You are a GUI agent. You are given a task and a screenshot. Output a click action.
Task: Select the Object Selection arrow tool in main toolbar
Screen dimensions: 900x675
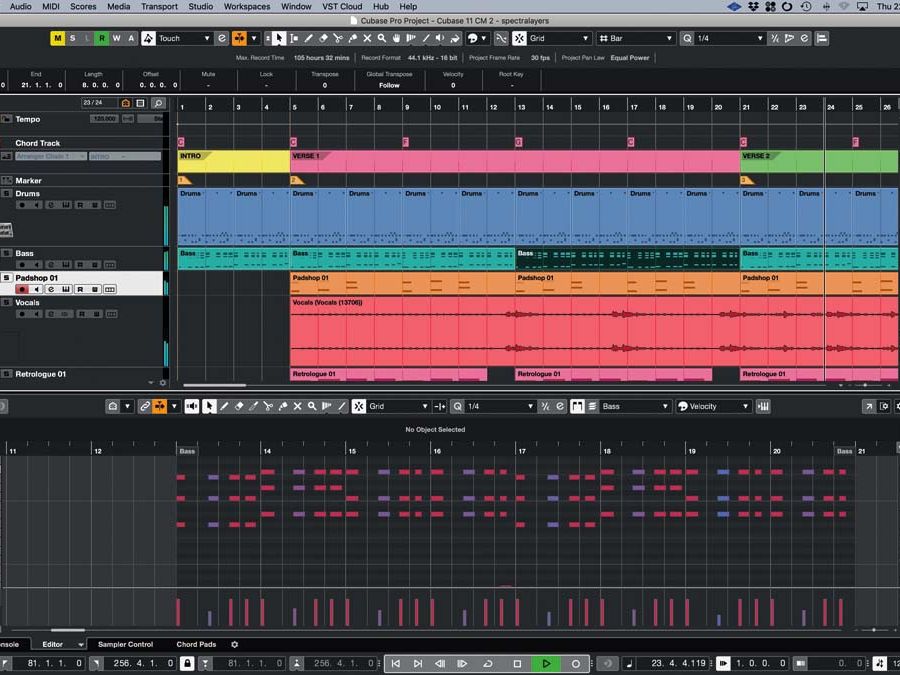click(x=278, y=38)
